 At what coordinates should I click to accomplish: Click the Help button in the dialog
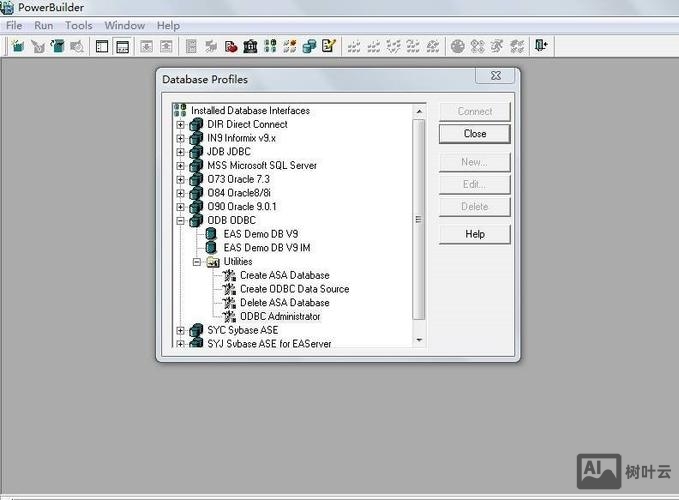click(x=475, y=234)
